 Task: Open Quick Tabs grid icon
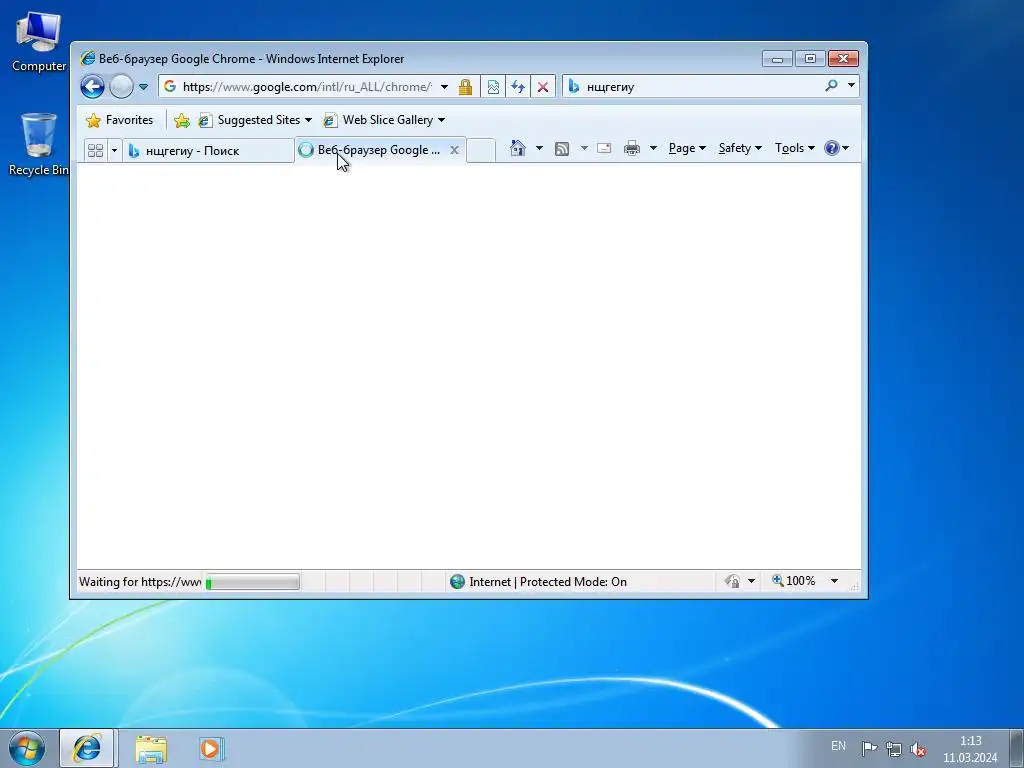[x=95, y=150]
